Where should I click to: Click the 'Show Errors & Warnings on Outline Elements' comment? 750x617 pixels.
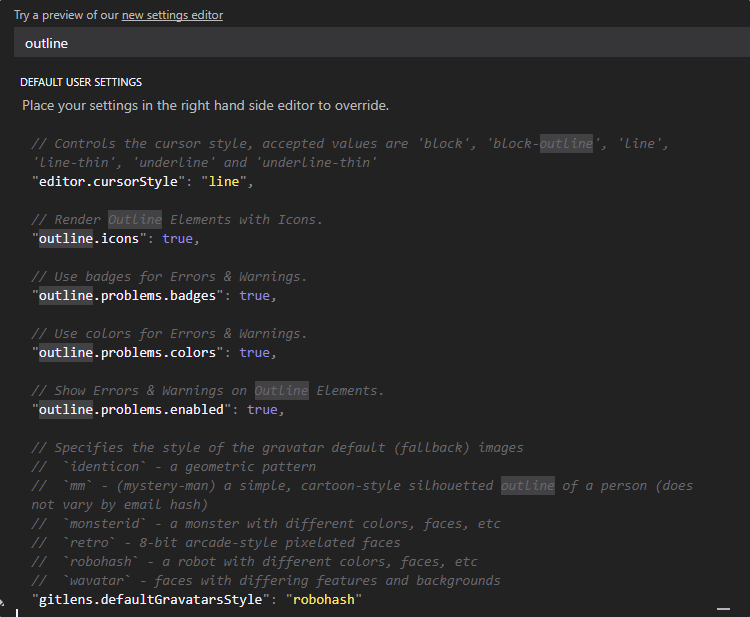pyautogui.click(x=208, y=390)
